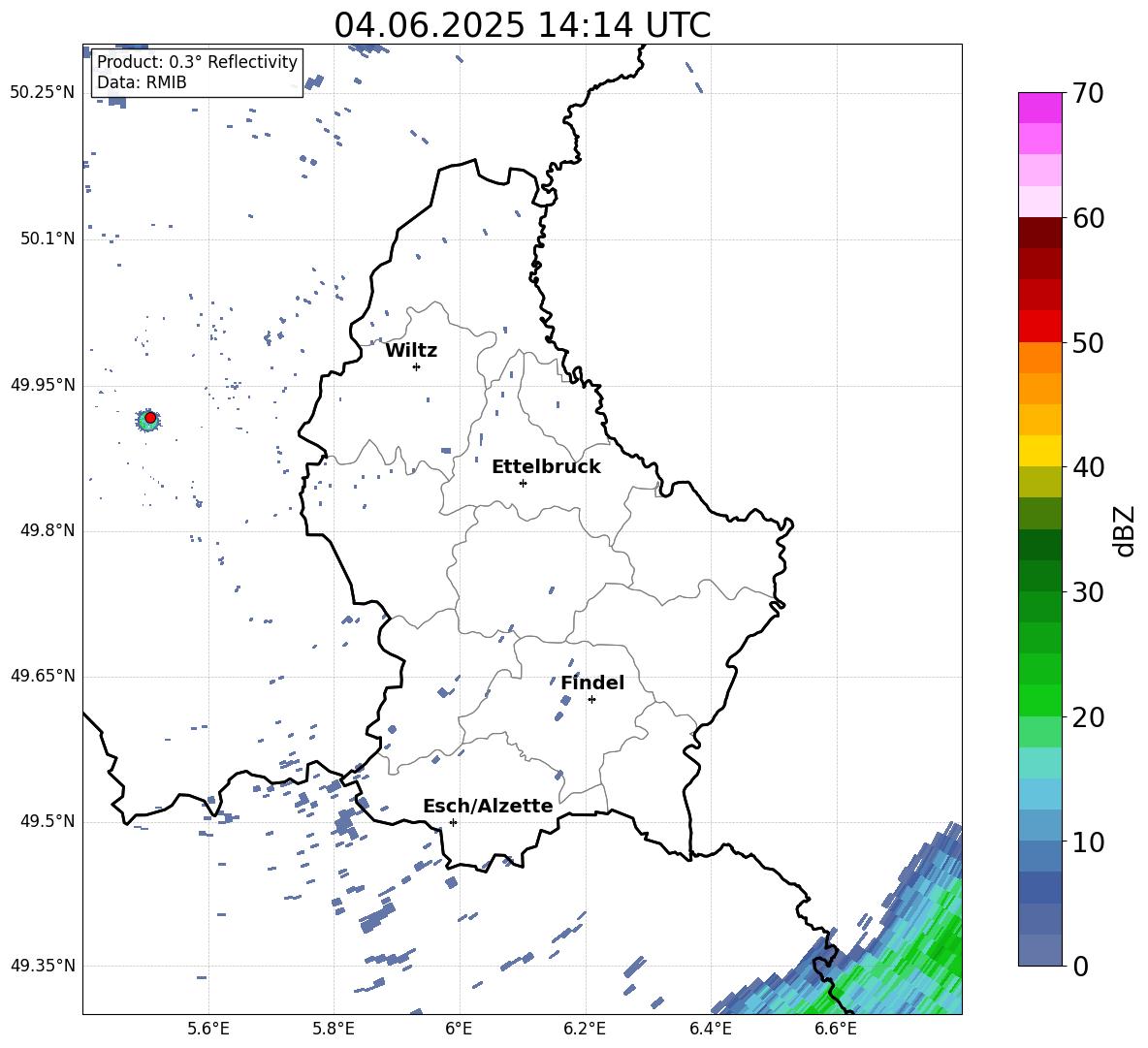Click the 49.65°N latitude label
The width and height of the screenshot is (1148, 1048).
pyautogui.click(x=43, y=677)
